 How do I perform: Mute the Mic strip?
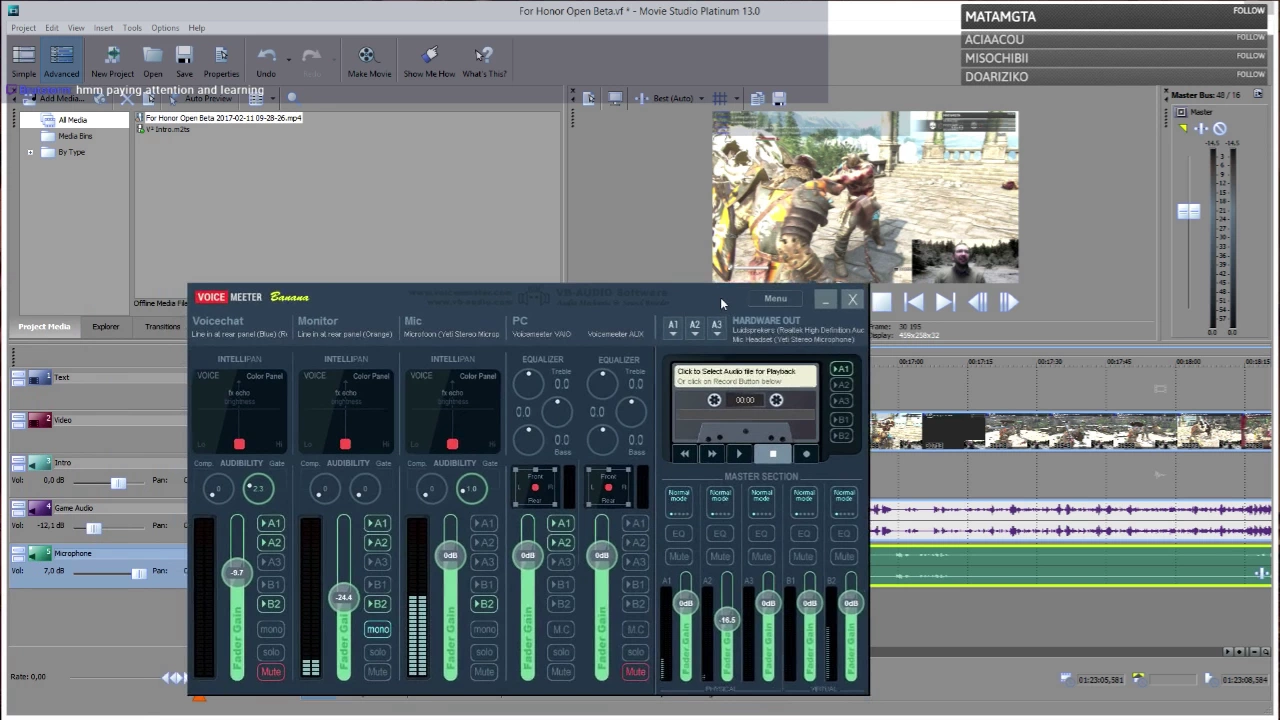point(484,672)
